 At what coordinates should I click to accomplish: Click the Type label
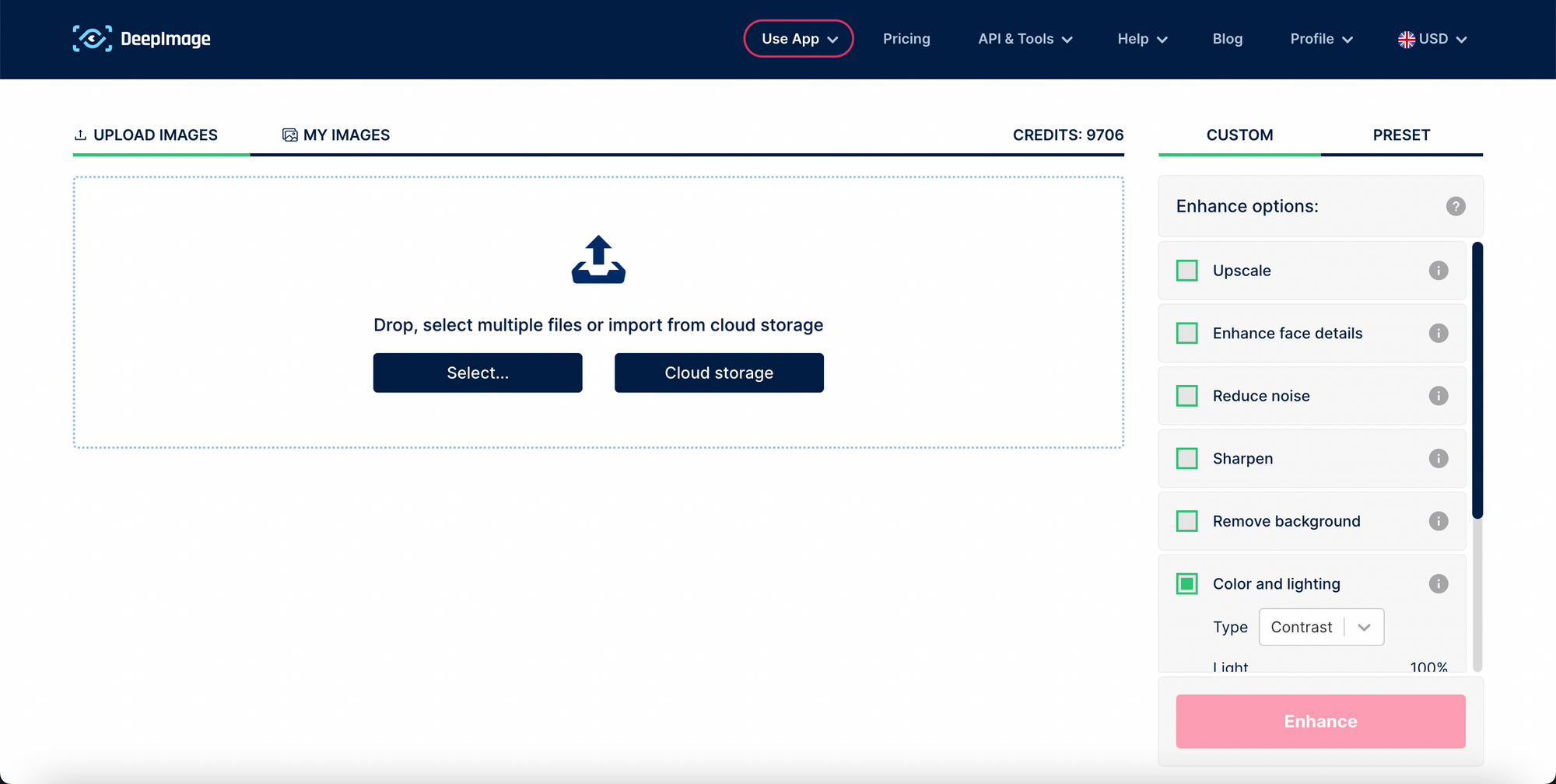[x=1230, y=627]
